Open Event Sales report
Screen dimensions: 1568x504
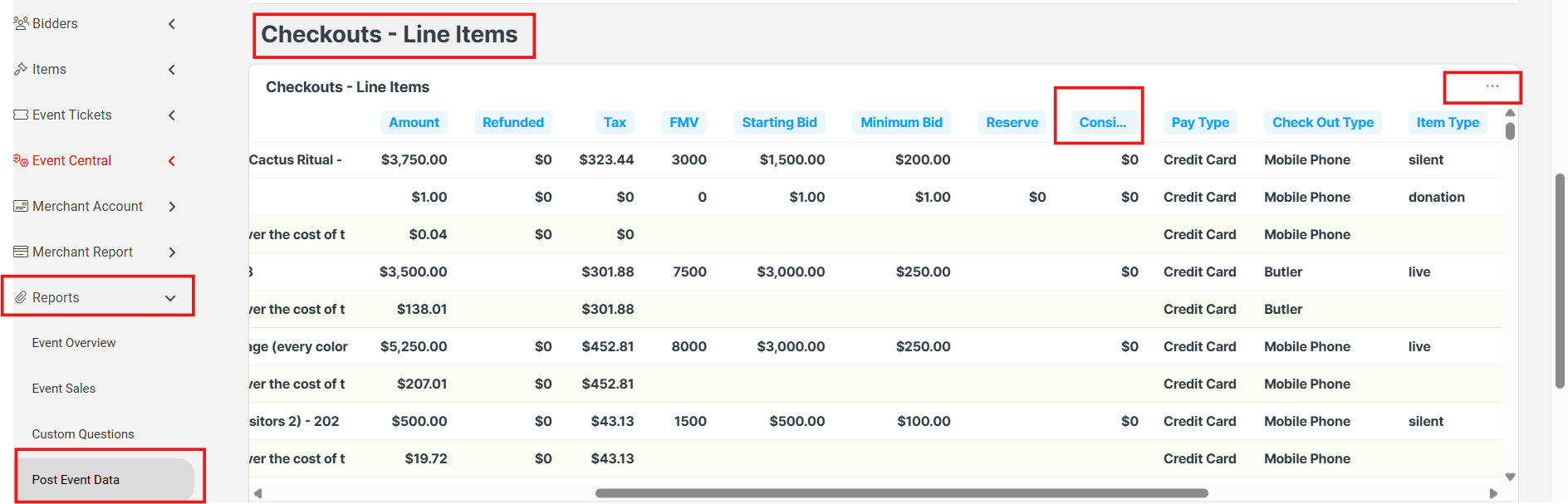coord(64,389)
